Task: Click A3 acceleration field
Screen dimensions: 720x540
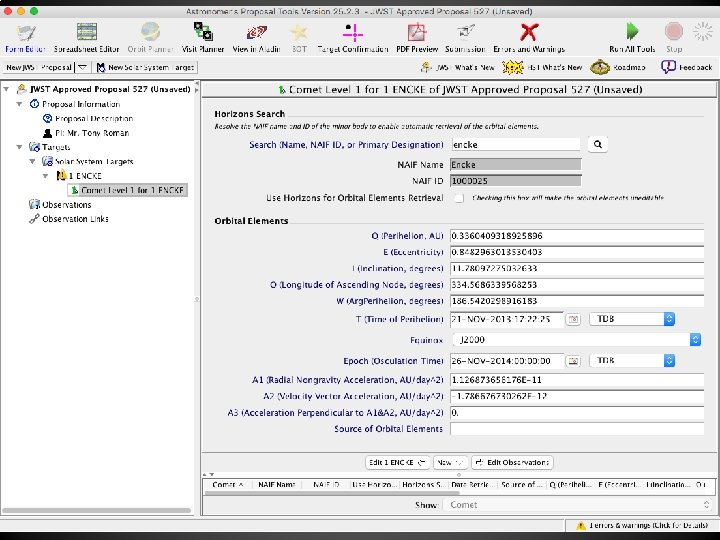Action: click(577, 413)
